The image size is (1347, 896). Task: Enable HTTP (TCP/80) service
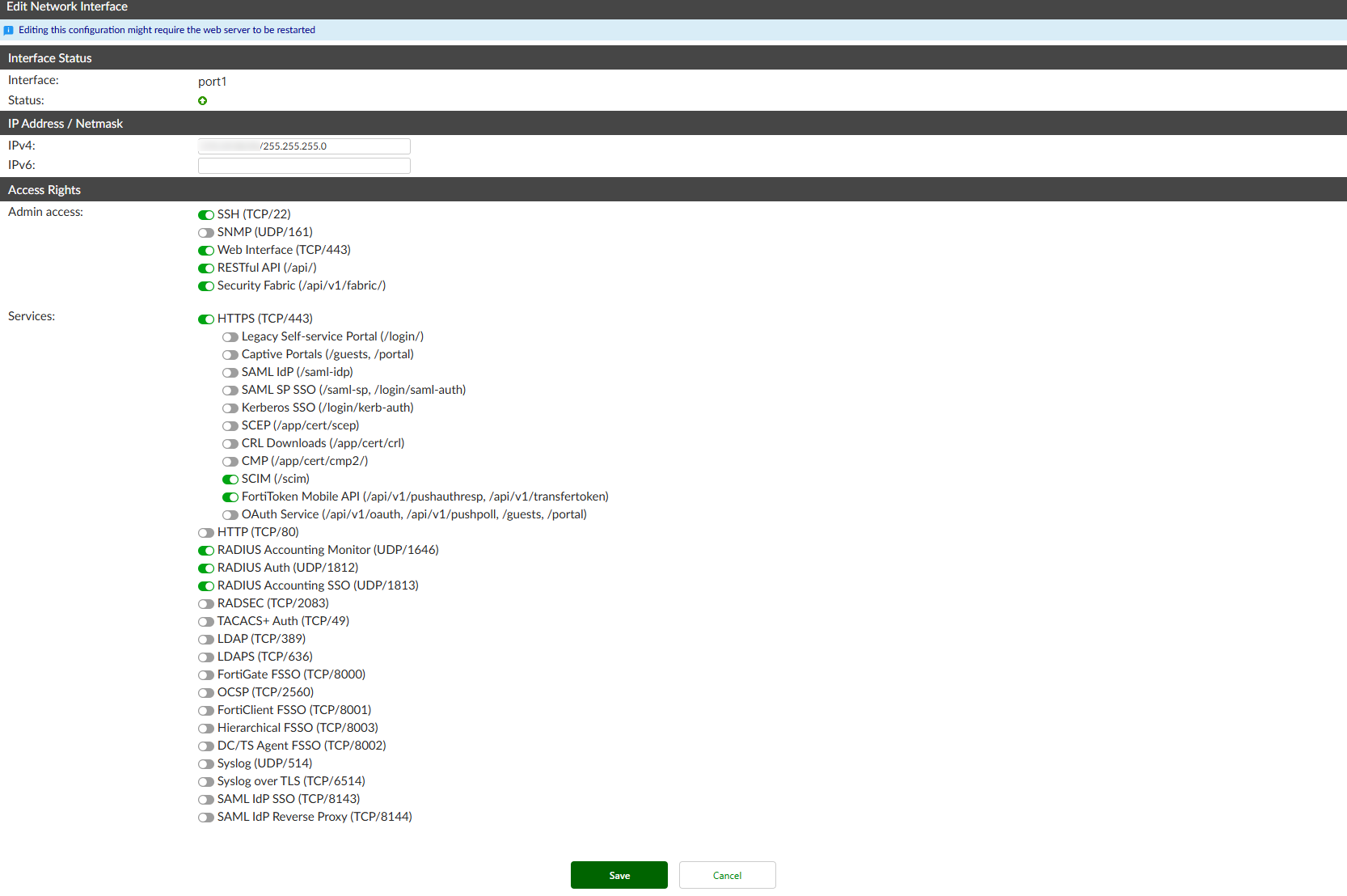click(x=205, y=532)
